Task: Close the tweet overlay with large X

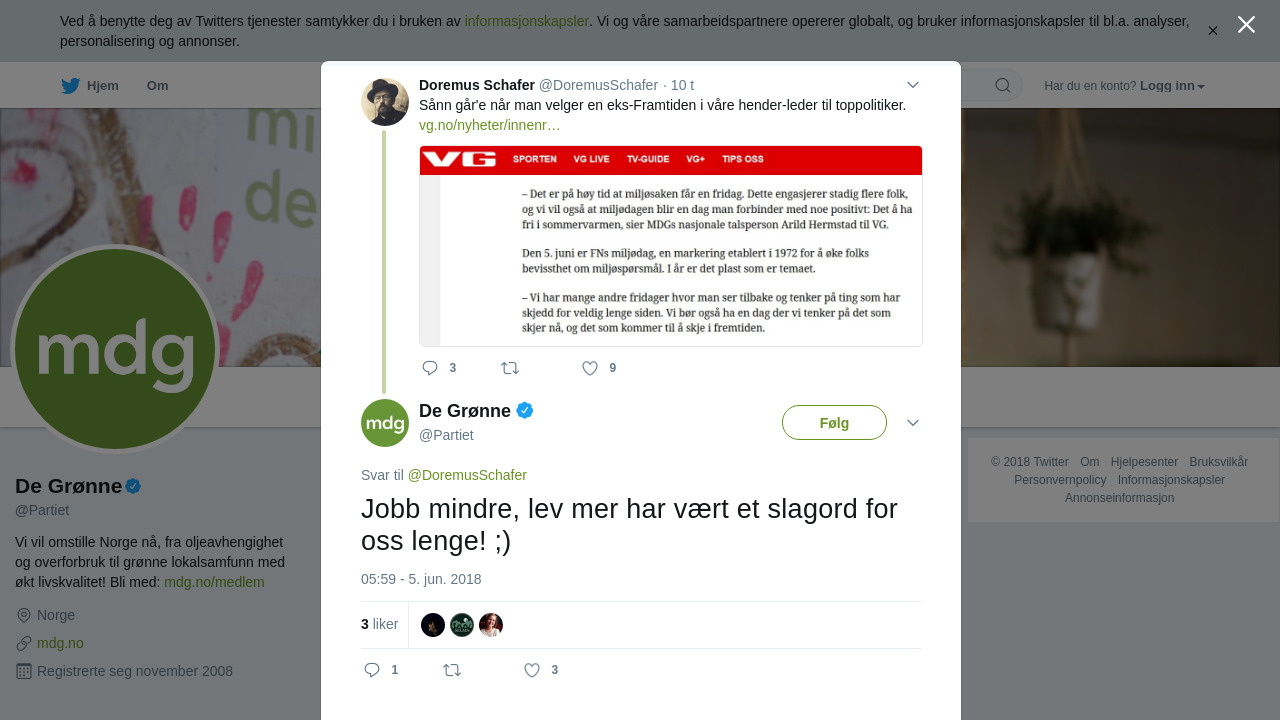Action: (x=1246, y=24)
